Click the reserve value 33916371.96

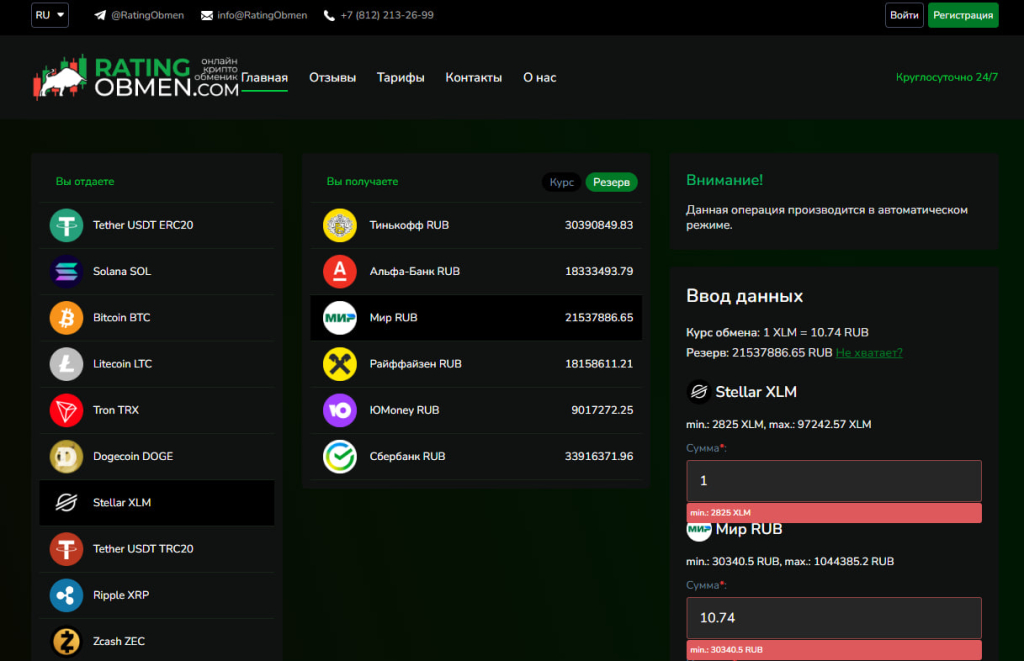[x=599, y=457]
